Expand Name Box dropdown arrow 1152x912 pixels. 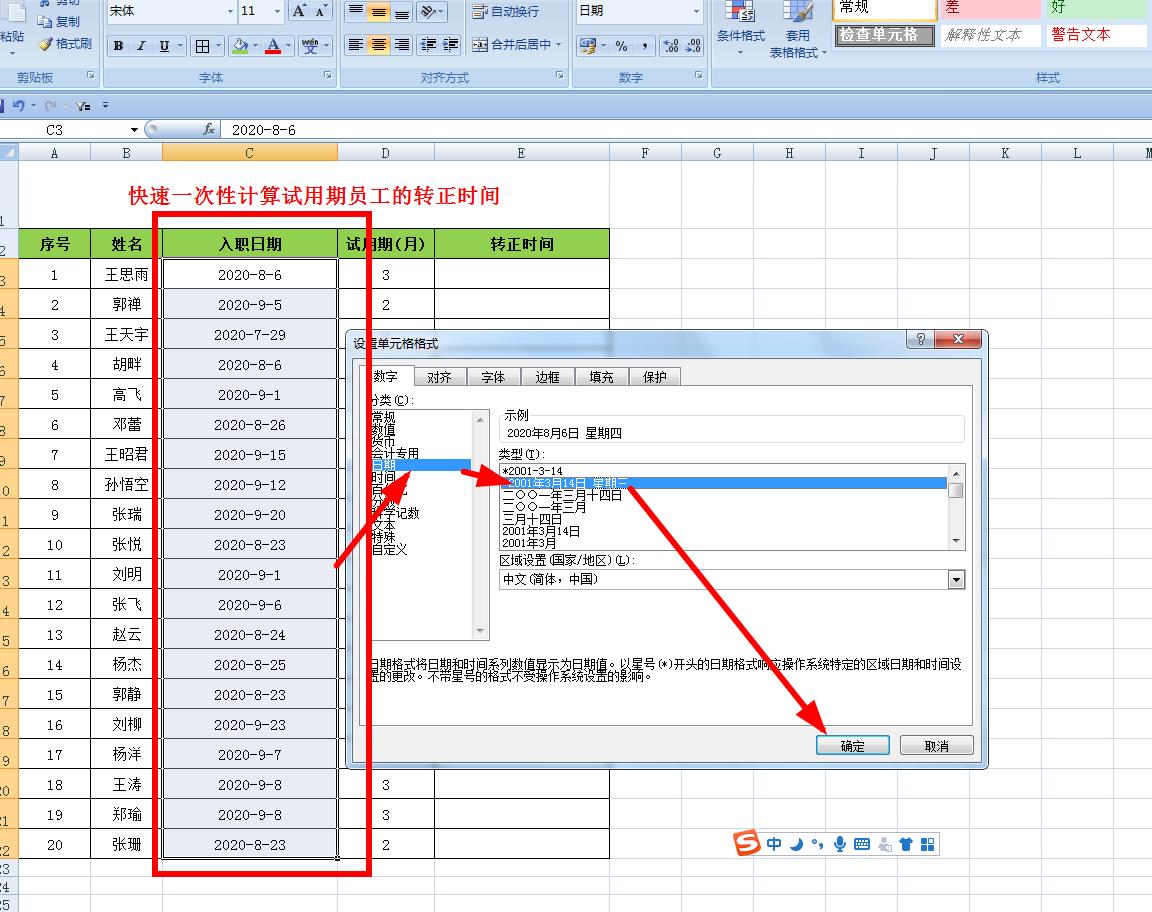[134, 130]
